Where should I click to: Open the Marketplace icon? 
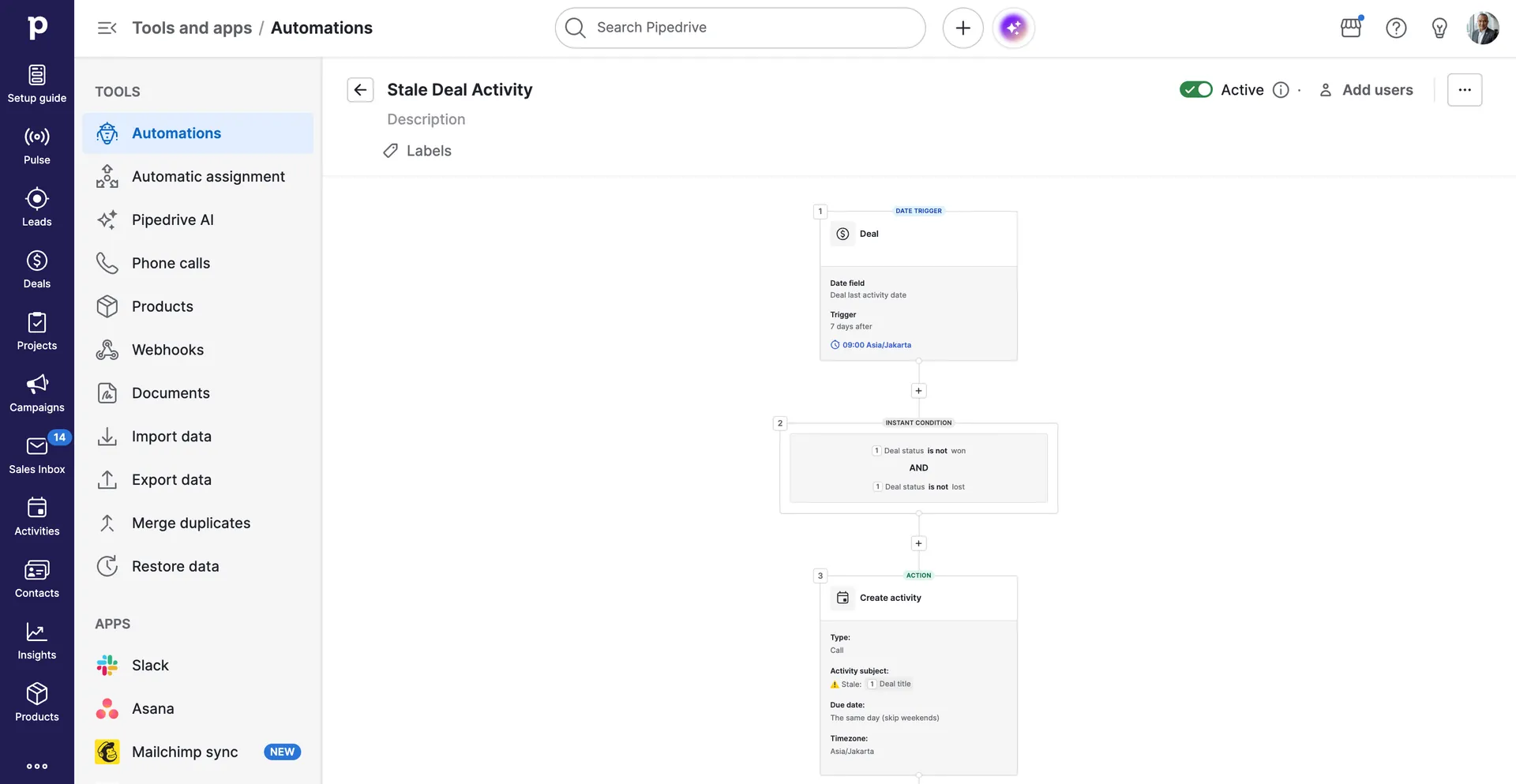click(1350, 28)
